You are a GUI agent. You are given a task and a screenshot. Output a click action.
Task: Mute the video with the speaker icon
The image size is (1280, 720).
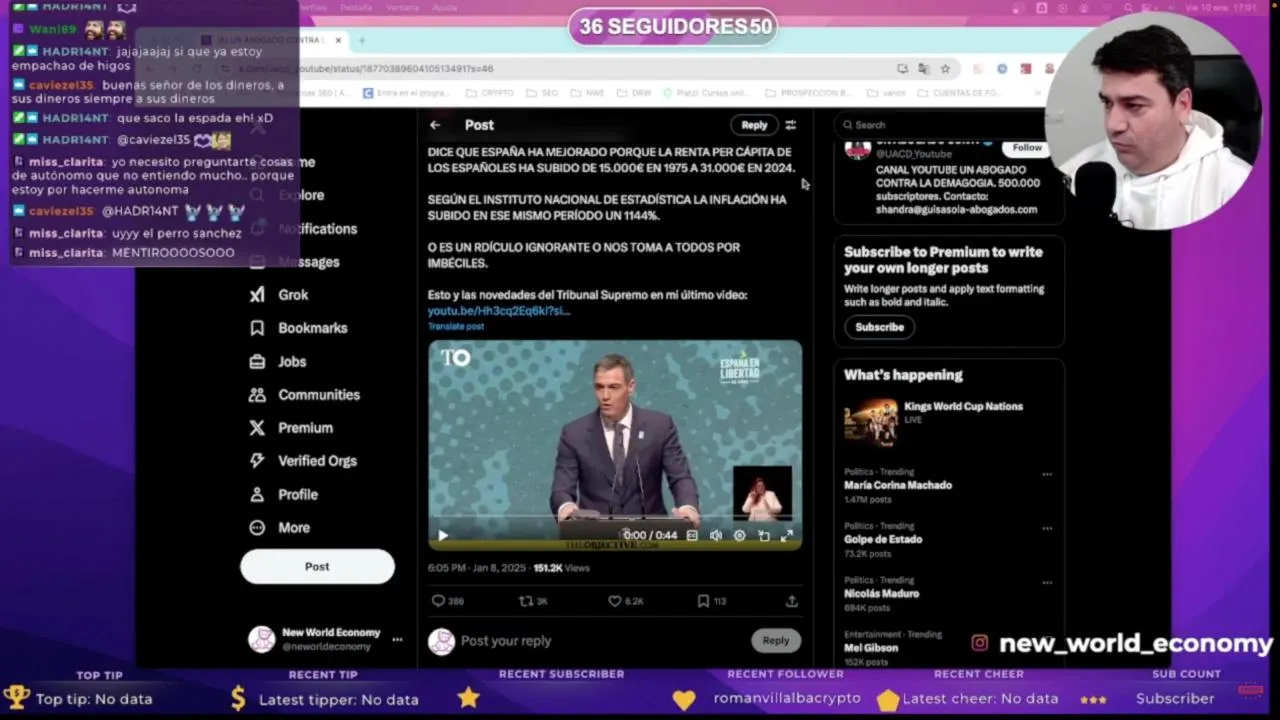pyautogui.click(x=716, y=536)
